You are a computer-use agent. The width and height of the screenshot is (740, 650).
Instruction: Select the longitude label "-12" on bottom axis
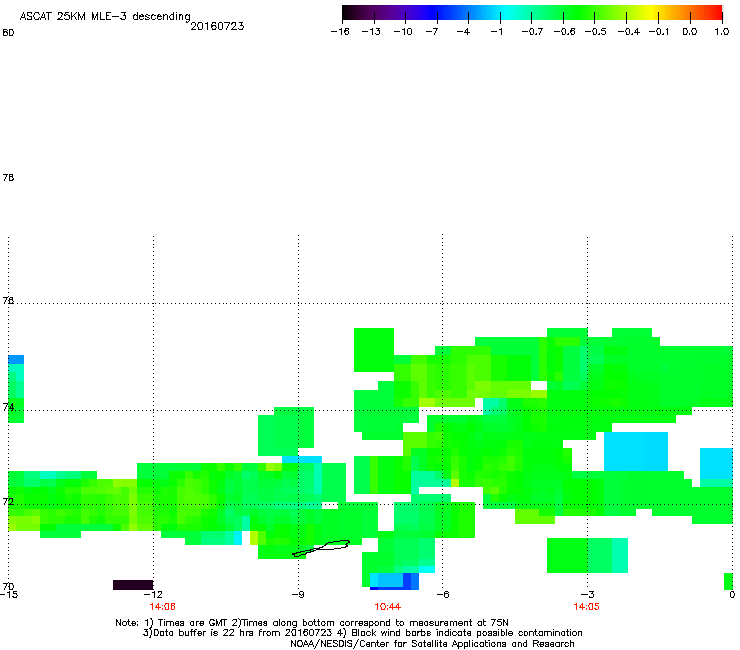pos(153,595)
